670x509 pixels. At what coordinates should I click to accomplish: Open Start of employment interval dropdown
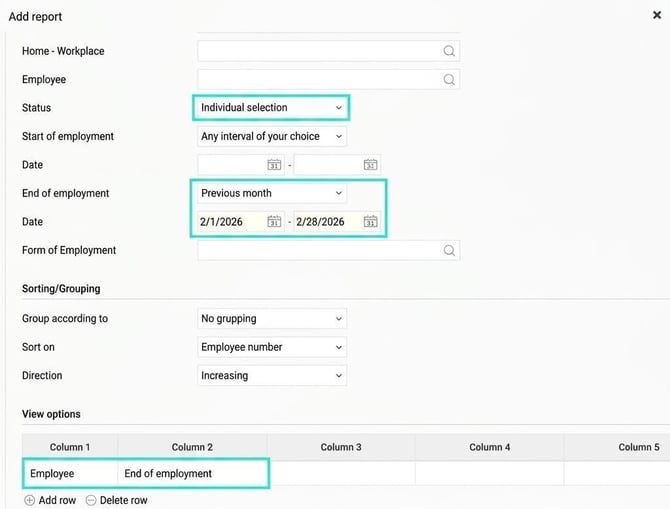(x=272, y=136)
